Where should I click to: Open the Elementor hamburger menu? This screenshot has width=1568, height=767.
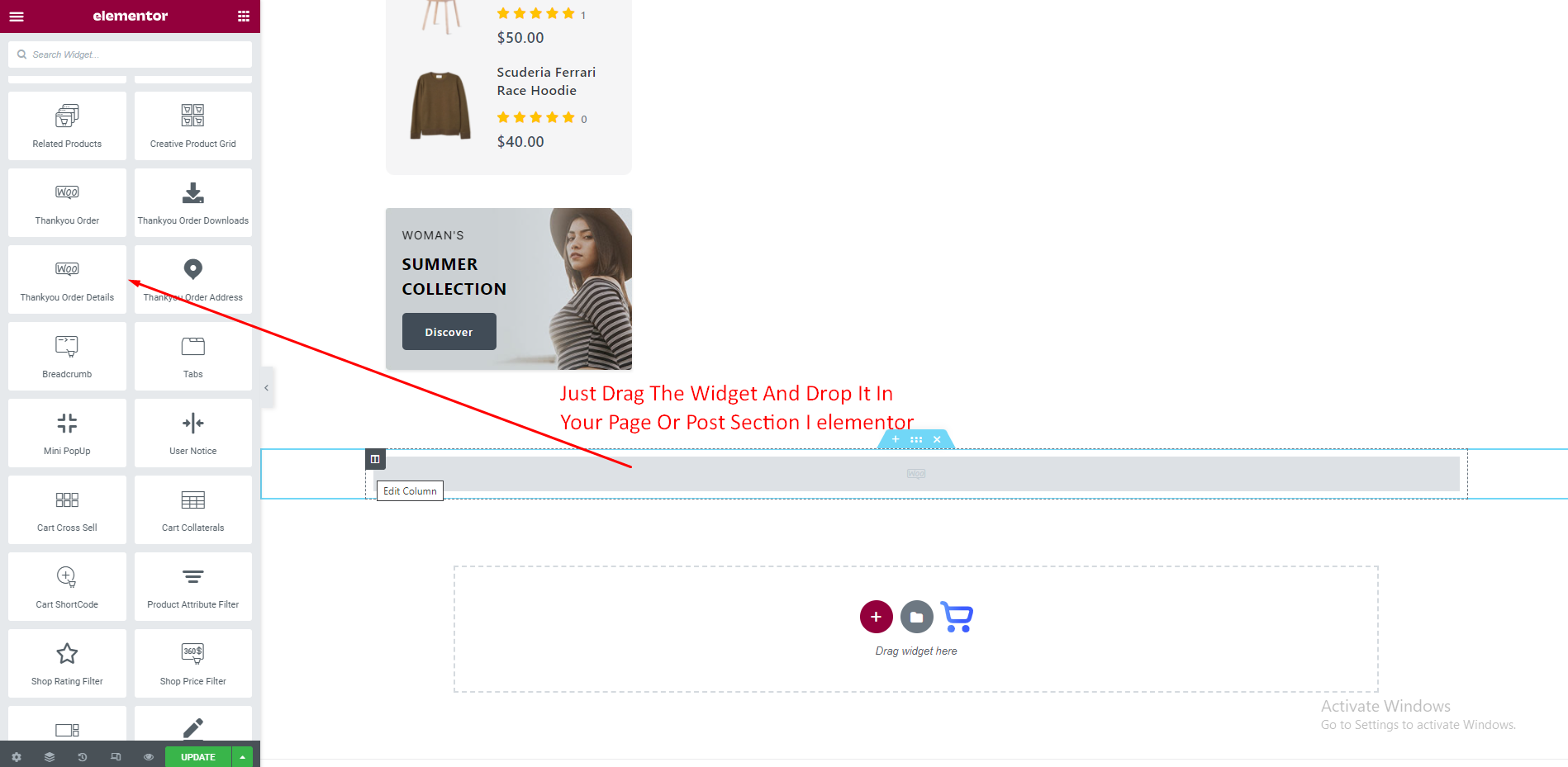(17, 16)
